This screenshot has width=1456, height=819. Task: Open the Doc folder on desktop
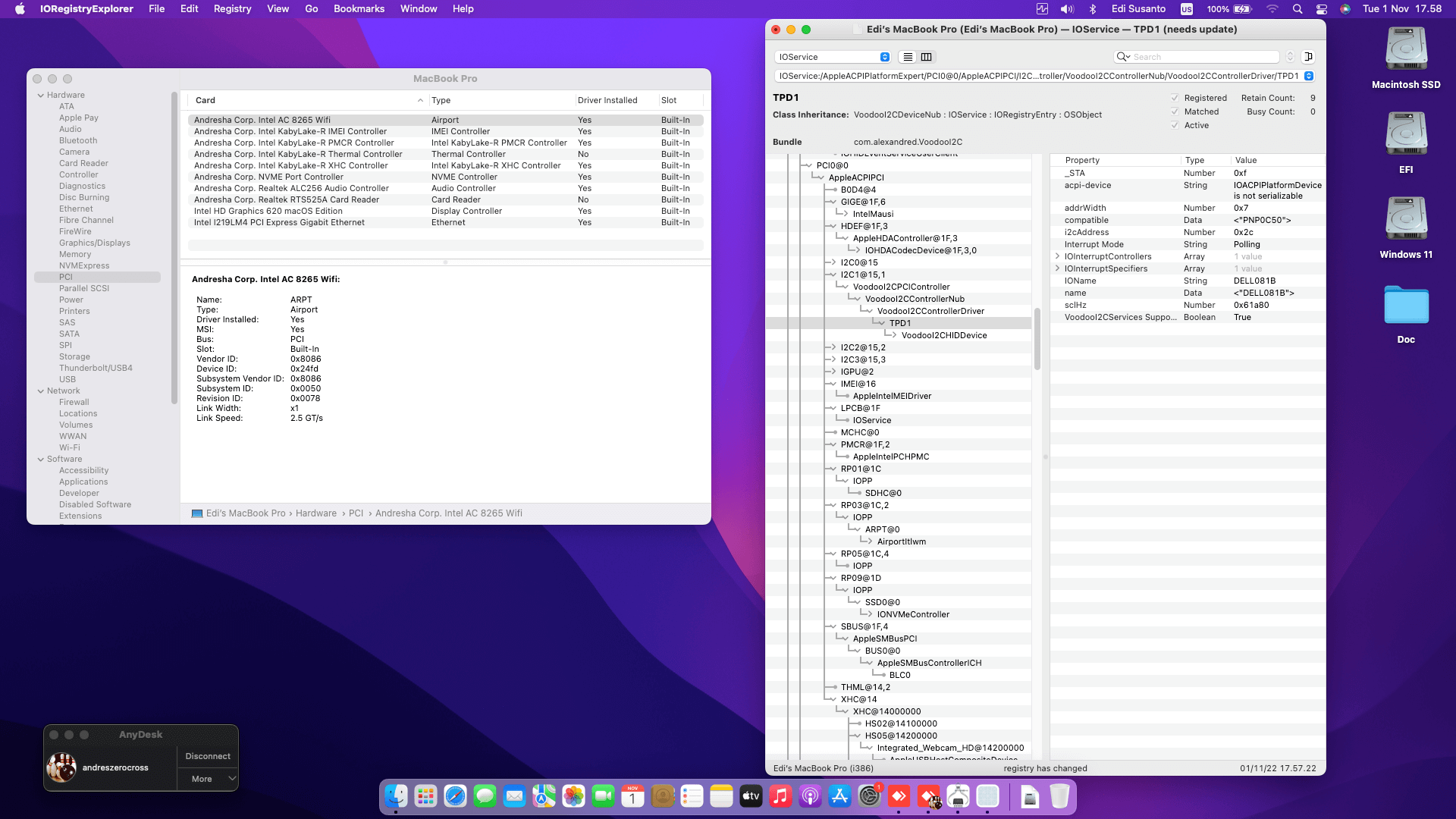click(x=1406, y=305)
